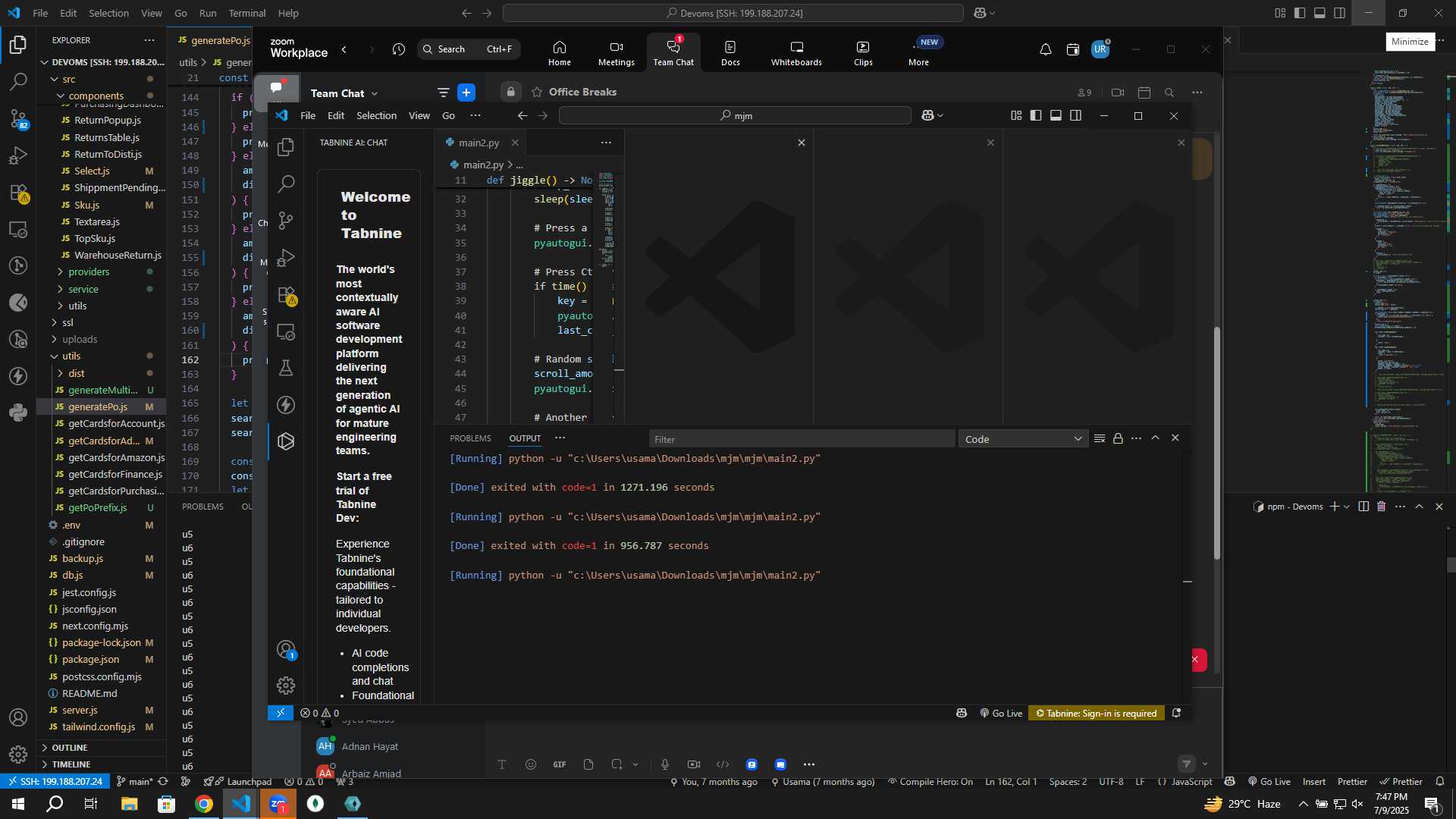Open Tabnine icon in mjm window activity bar
The width and height of the screenshot is (1456, 819).
click(286, 441)
